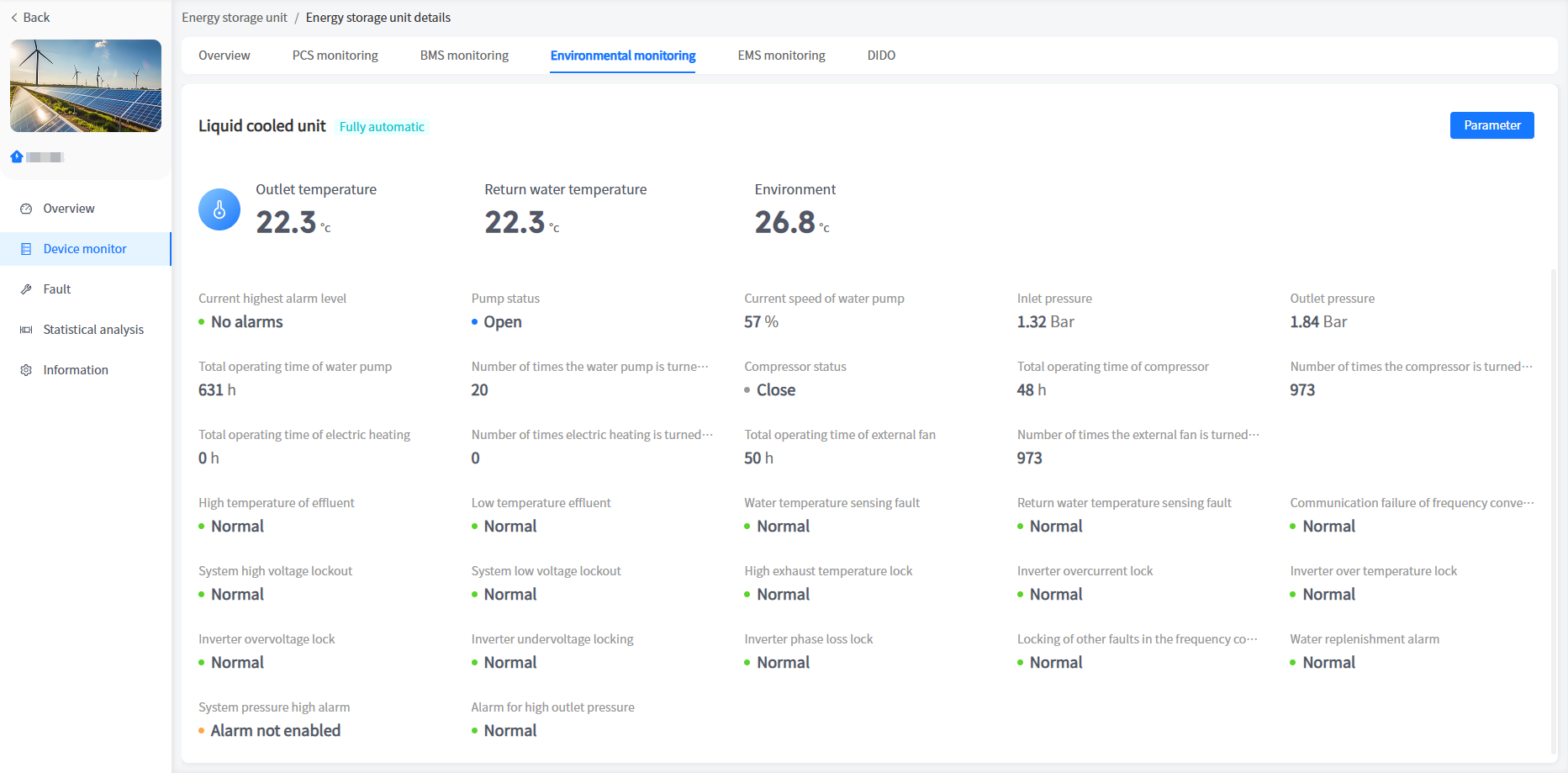Open Statistical analysis from sidebar

click(x=93, y=330)
